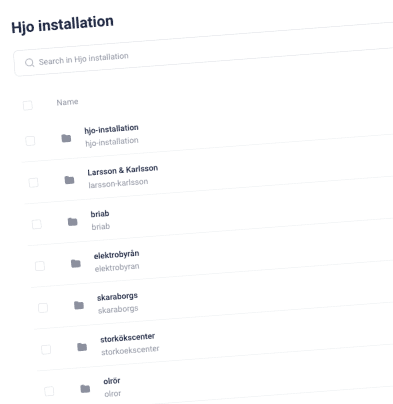Check the hjo-installation row checkbox
The image size is (393, 404).
30,141
